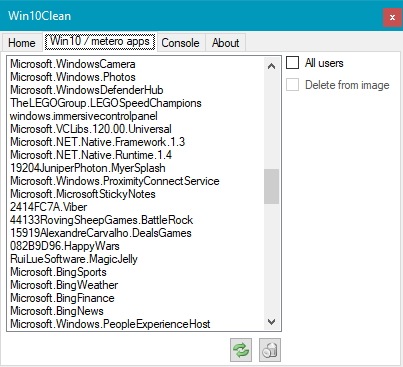The width and height of the screenshot is (403, 367).
Task: Open the Win10 / metero apps tab
Action: (100, 41)
